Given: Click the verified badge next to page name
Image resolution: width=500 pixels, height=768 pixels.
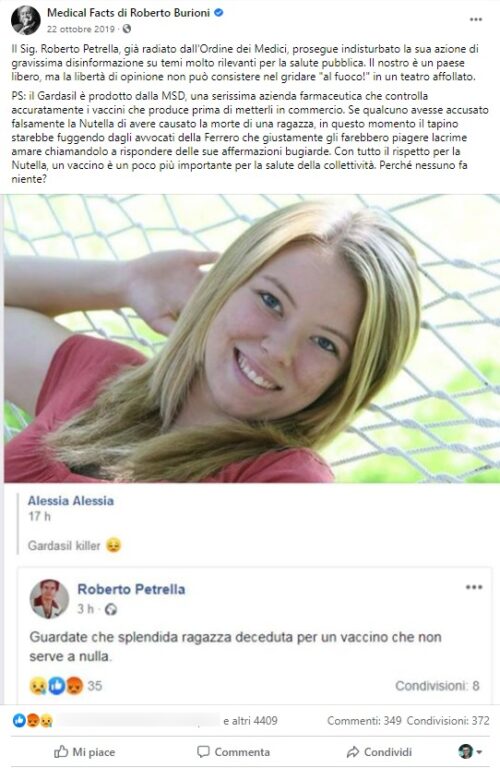Looking at the screenshot, I should tap(219, 13).
